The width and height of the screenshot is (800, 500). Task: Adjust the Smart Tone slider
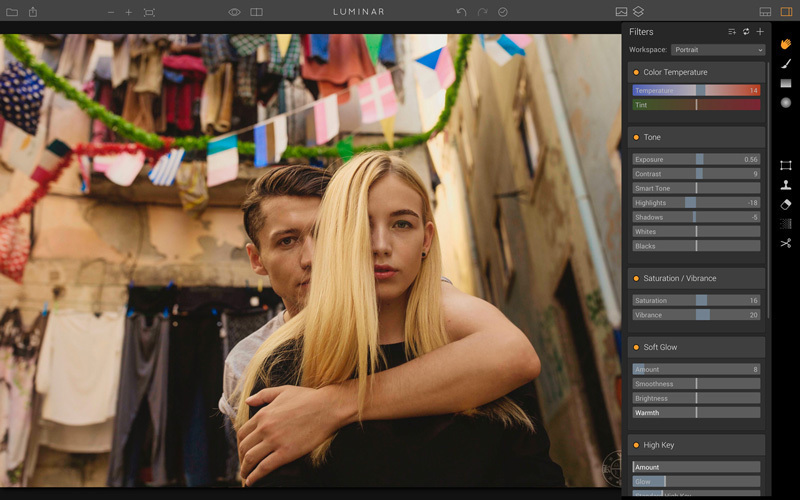(696, 188)
